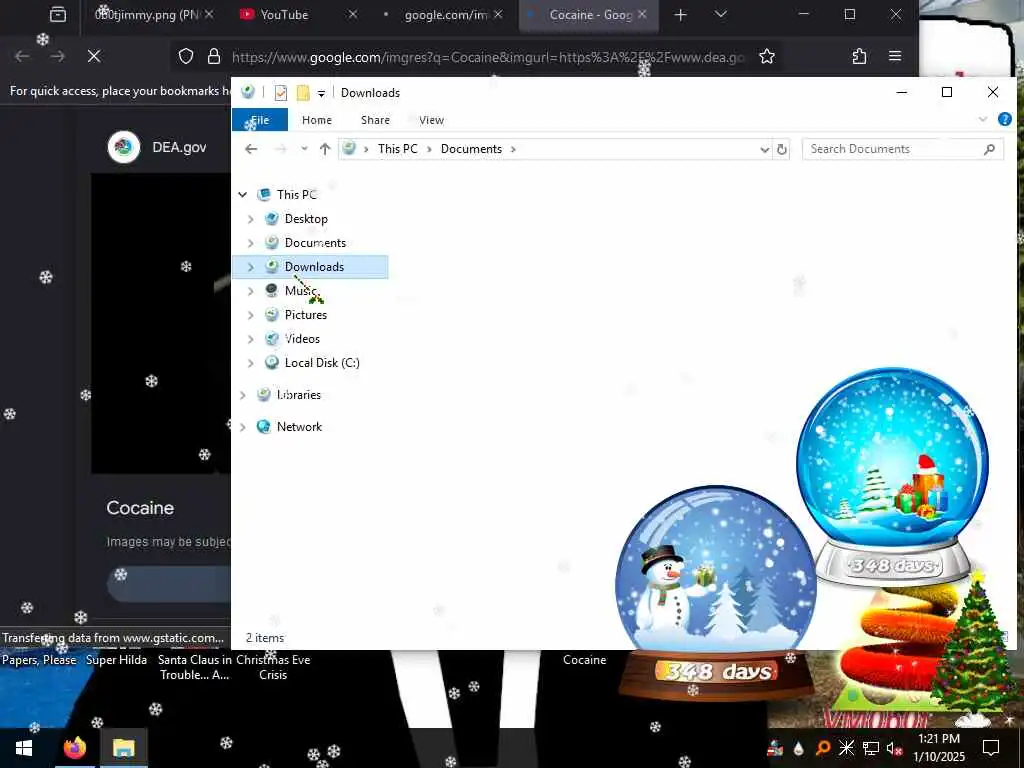Select Videos in the navigation tree
This screenshot has width=1024, height=768.
[x=302, y=339]
